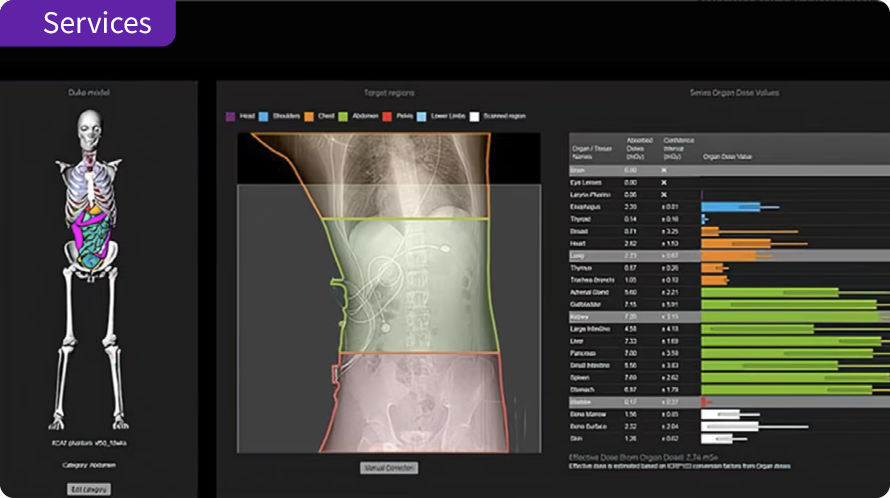Click the light-blue Lower Limbs legend swatch

[421, 116]
